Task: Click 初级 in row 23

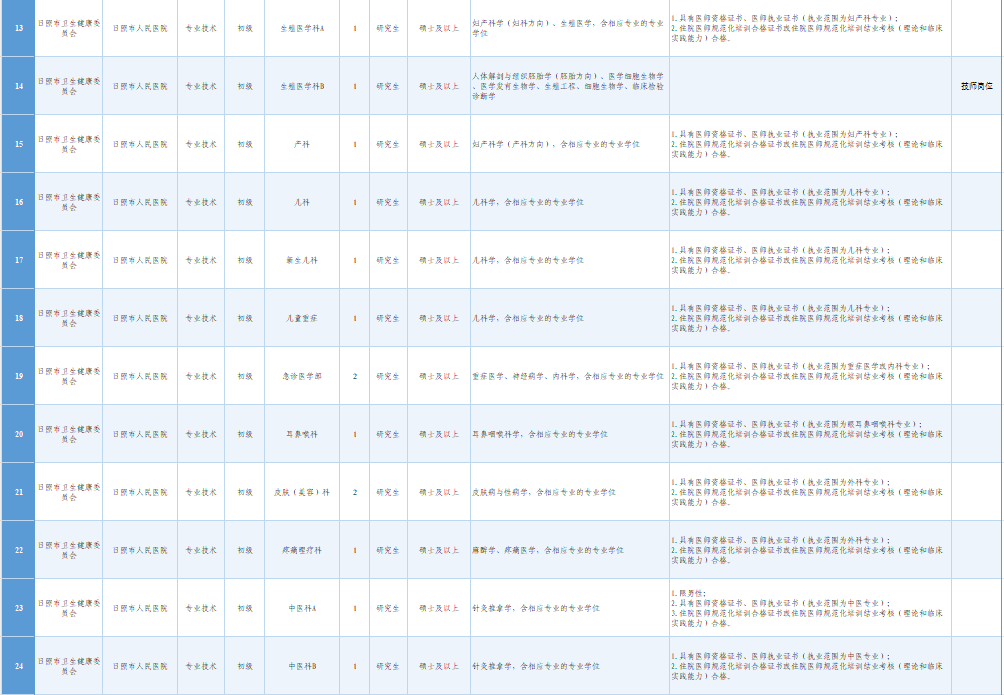Action: (x=245, y=608)
